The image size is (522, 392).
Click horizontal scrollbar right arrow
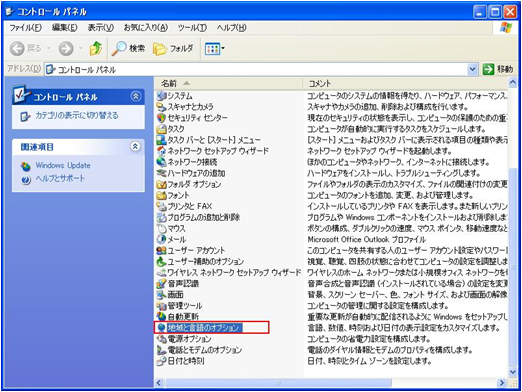tap(502, 383)
